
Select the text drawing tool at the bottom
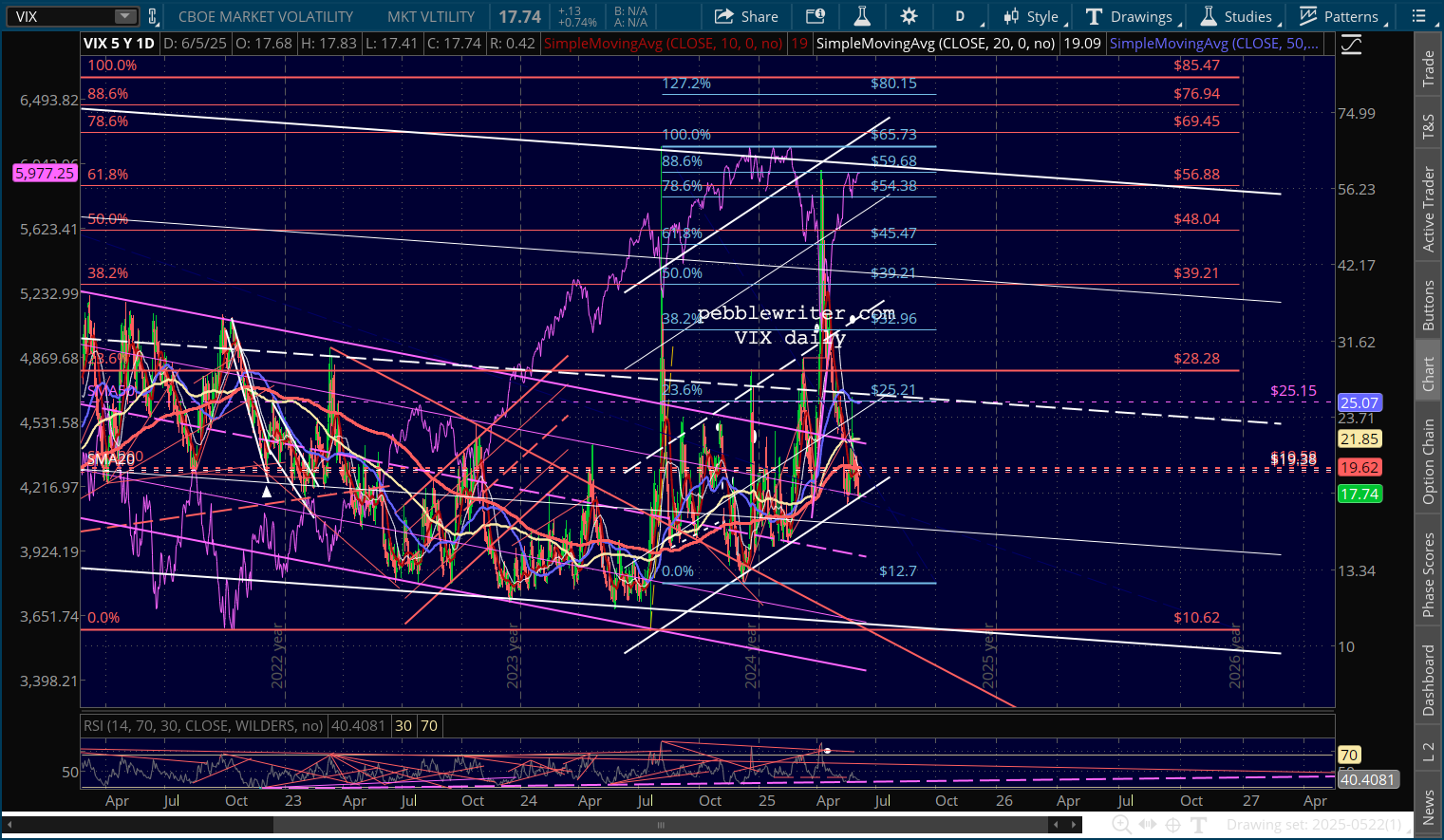1199,825
